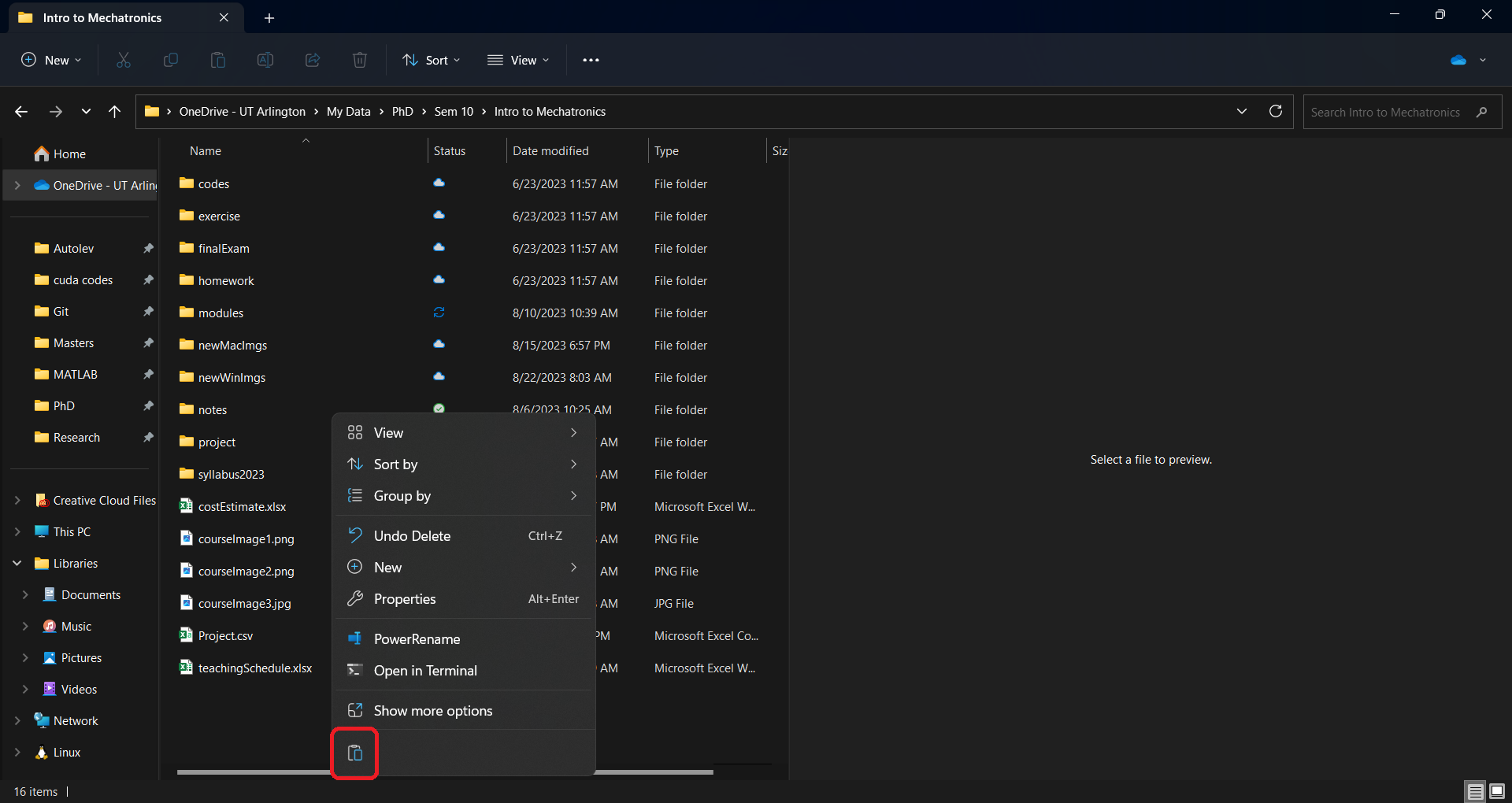1512x803 pixels.
Task: Open the costEstimate.xlsx file
Action: 242,507
